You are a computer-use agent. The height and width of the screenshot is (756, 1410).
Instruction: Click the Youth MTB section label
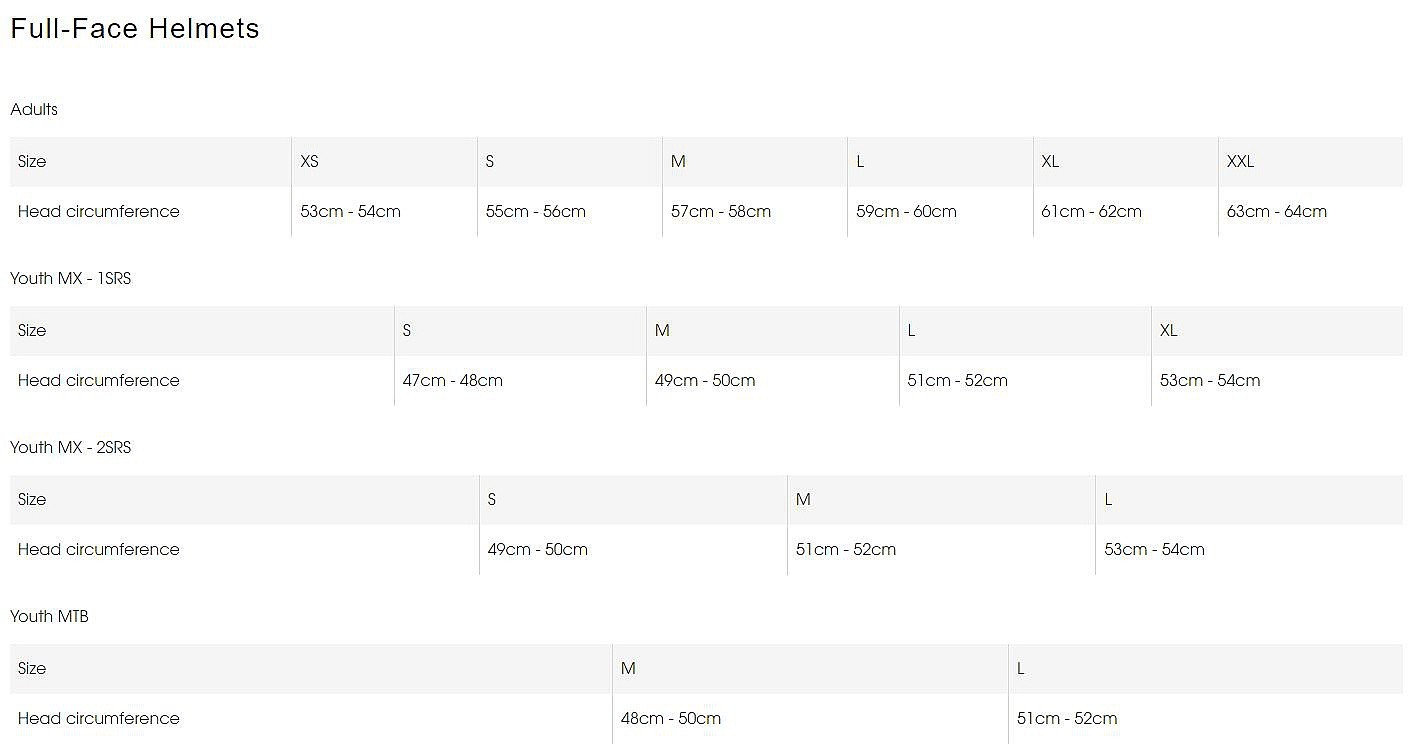click(49, 616)
